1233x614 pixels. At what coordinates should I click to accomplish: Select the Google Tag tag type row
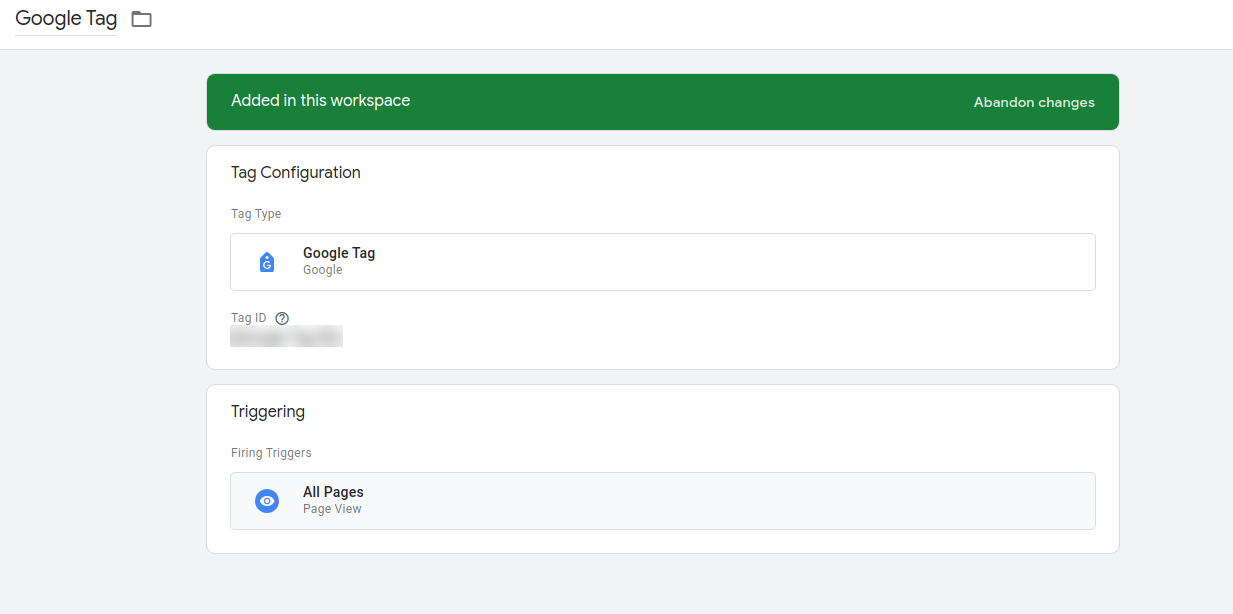[x=662, y=261]
